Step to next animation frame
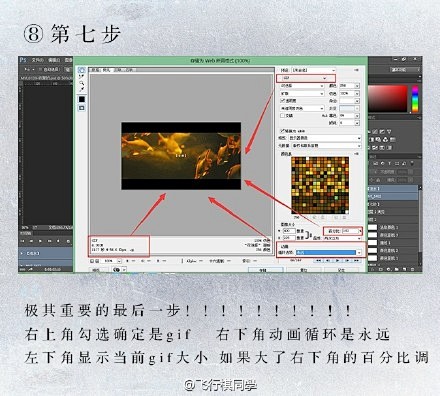The width and height of the screenshot is (440, 396). 347,261
